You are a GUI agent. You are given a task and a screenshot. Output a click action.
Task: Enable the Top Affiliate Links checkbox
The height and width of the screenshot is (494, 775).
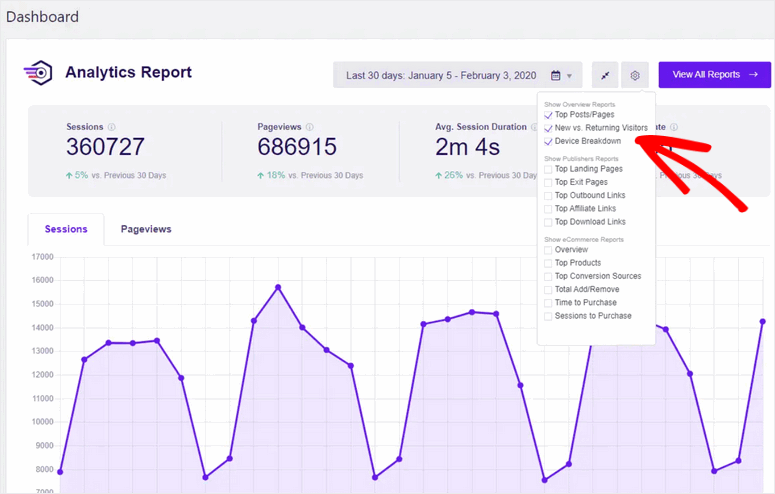[548, 209]
